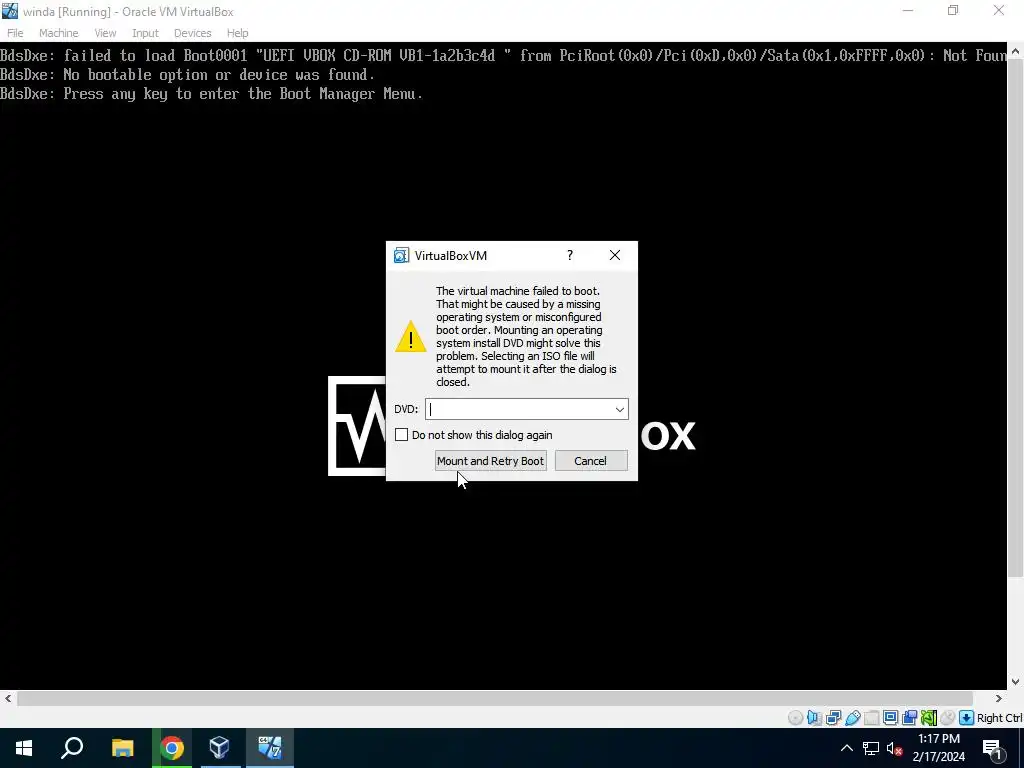Open the Devices menu
Viewport: 1024px width, 768px height.
(193, 33)
